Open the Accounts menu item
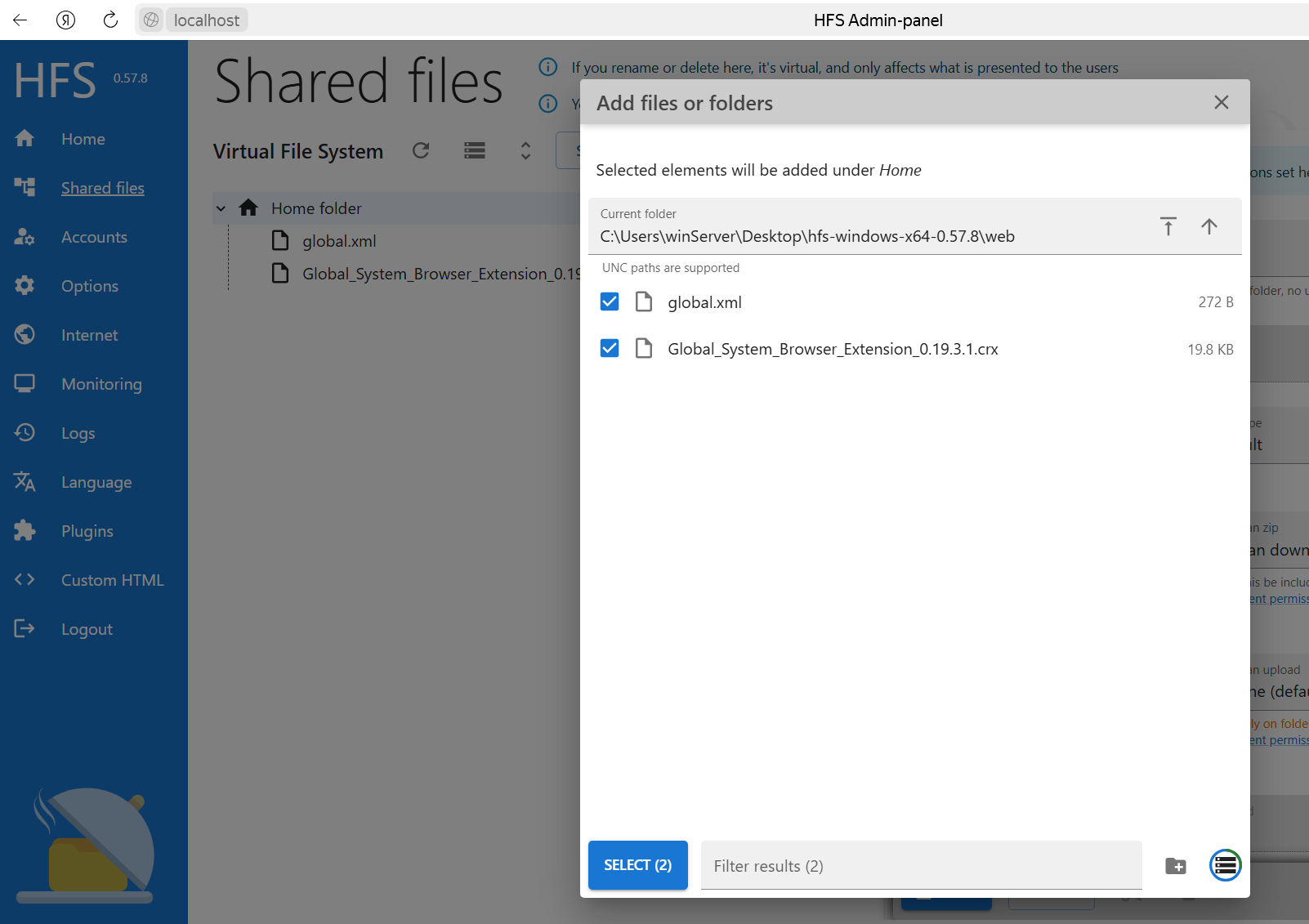 tap(94, 237)
